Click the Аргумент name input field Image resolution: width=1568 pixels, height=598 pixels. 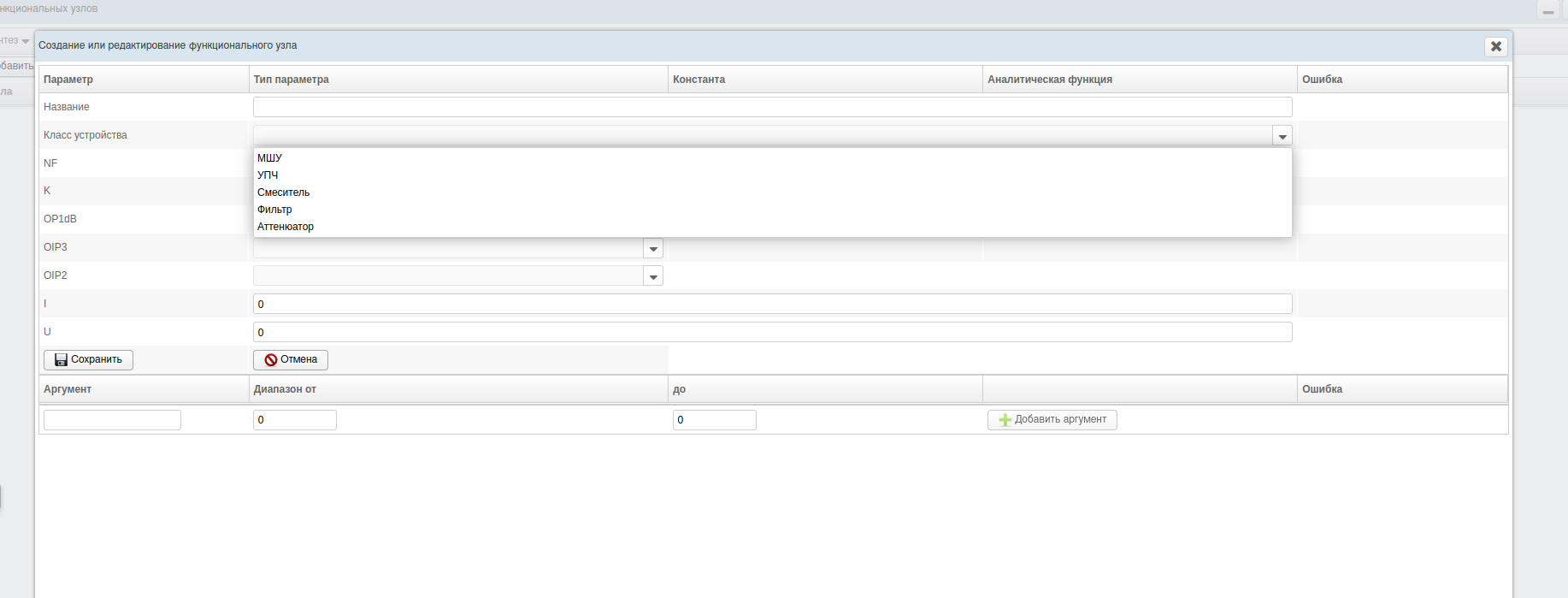[112, 420]
